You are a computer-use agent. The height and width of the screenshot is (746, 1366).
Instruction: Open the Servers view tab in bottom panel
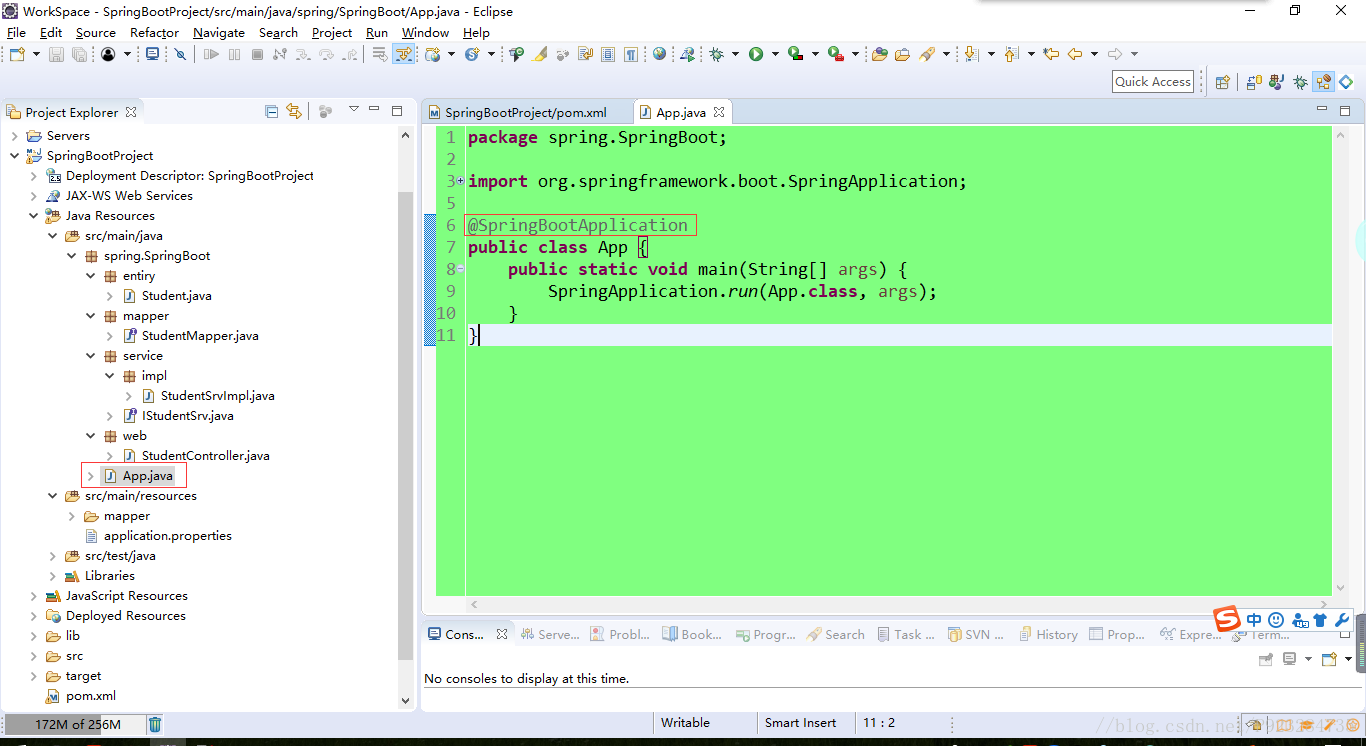pos(549,634)
